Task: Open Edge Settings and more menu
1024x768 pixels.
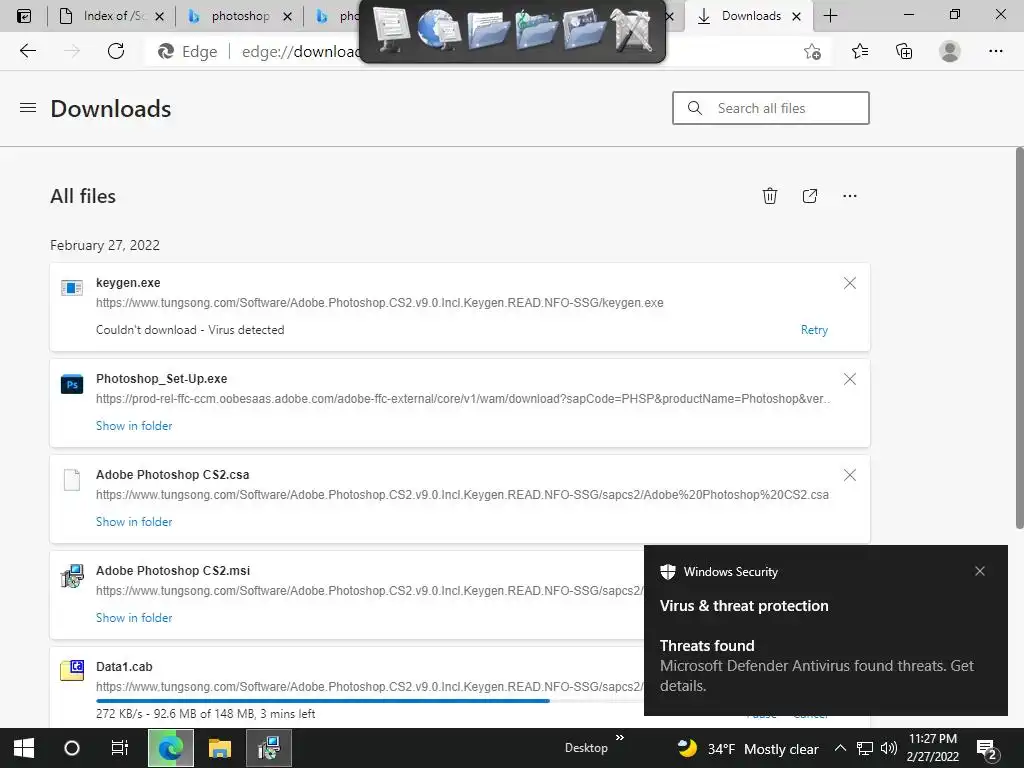Action: coord(995,51)
